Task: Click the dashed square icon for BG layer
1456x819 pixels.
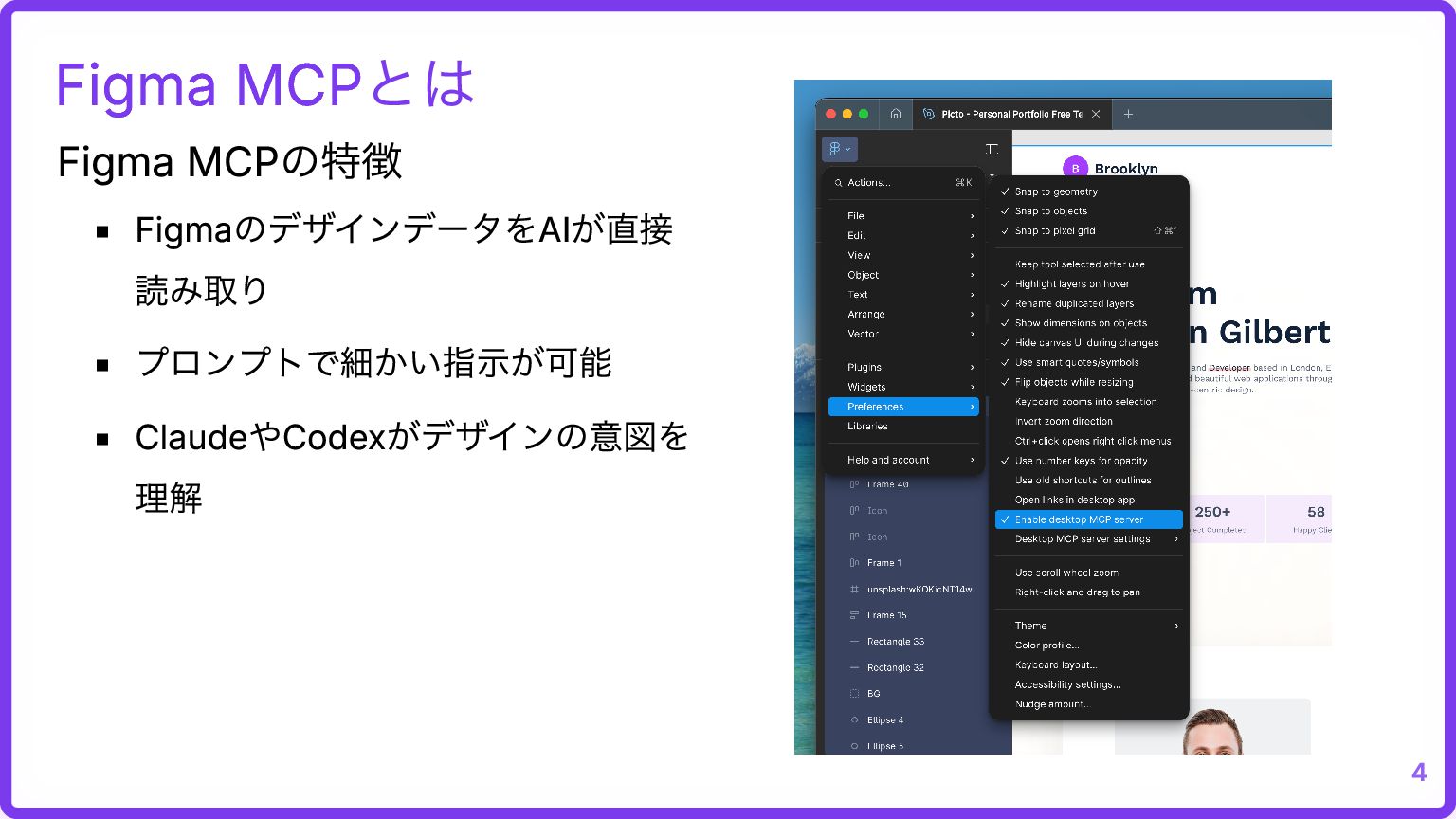Action: 854,694
